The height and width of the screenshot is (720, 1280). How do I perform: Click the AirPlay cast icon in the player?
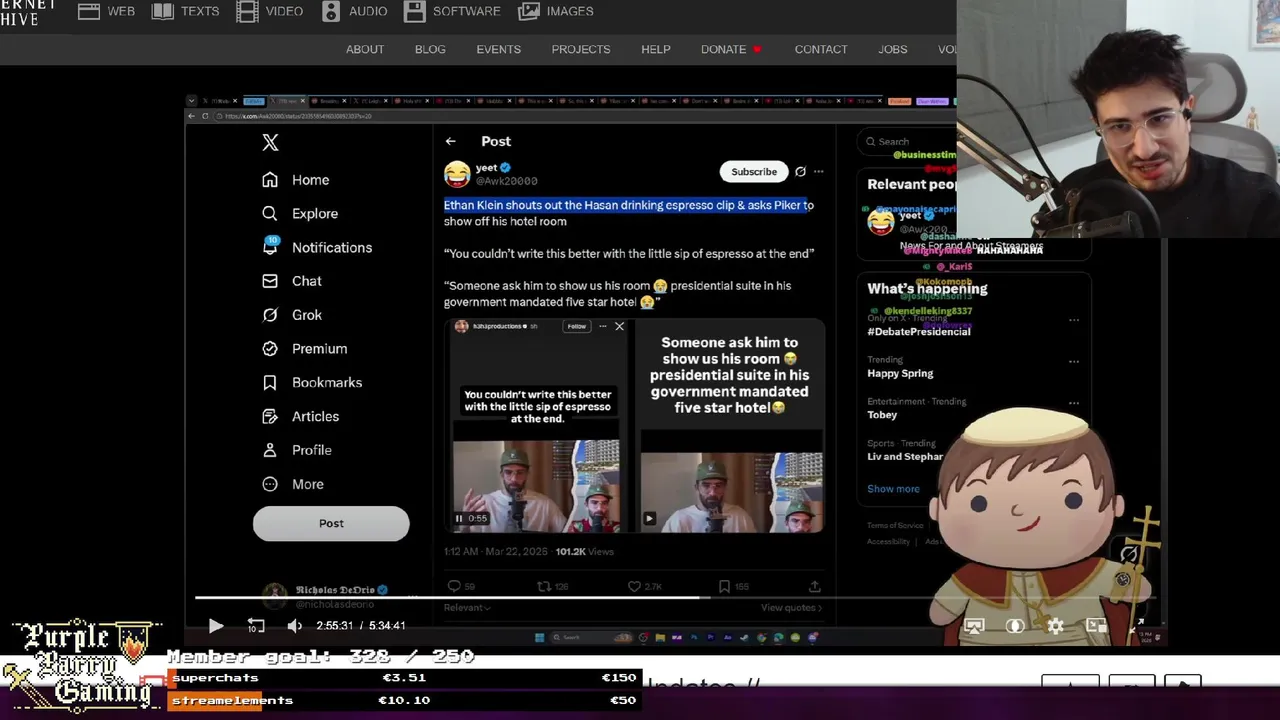click(974, 626)
